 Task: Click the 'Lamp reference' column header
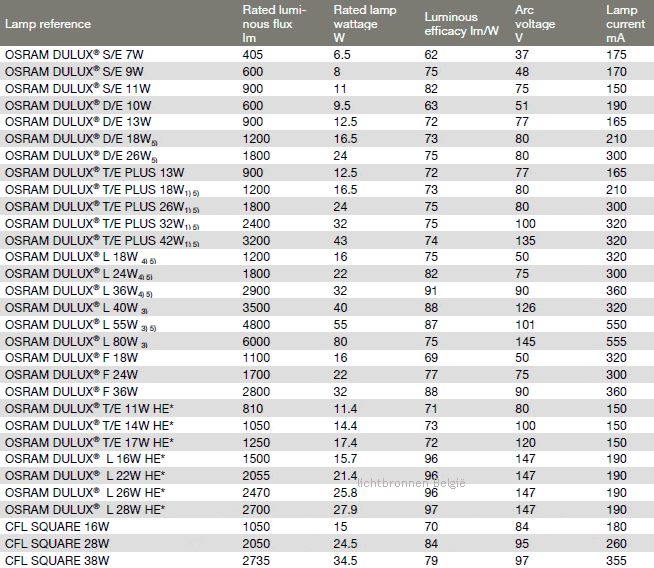tap(48, 24)
